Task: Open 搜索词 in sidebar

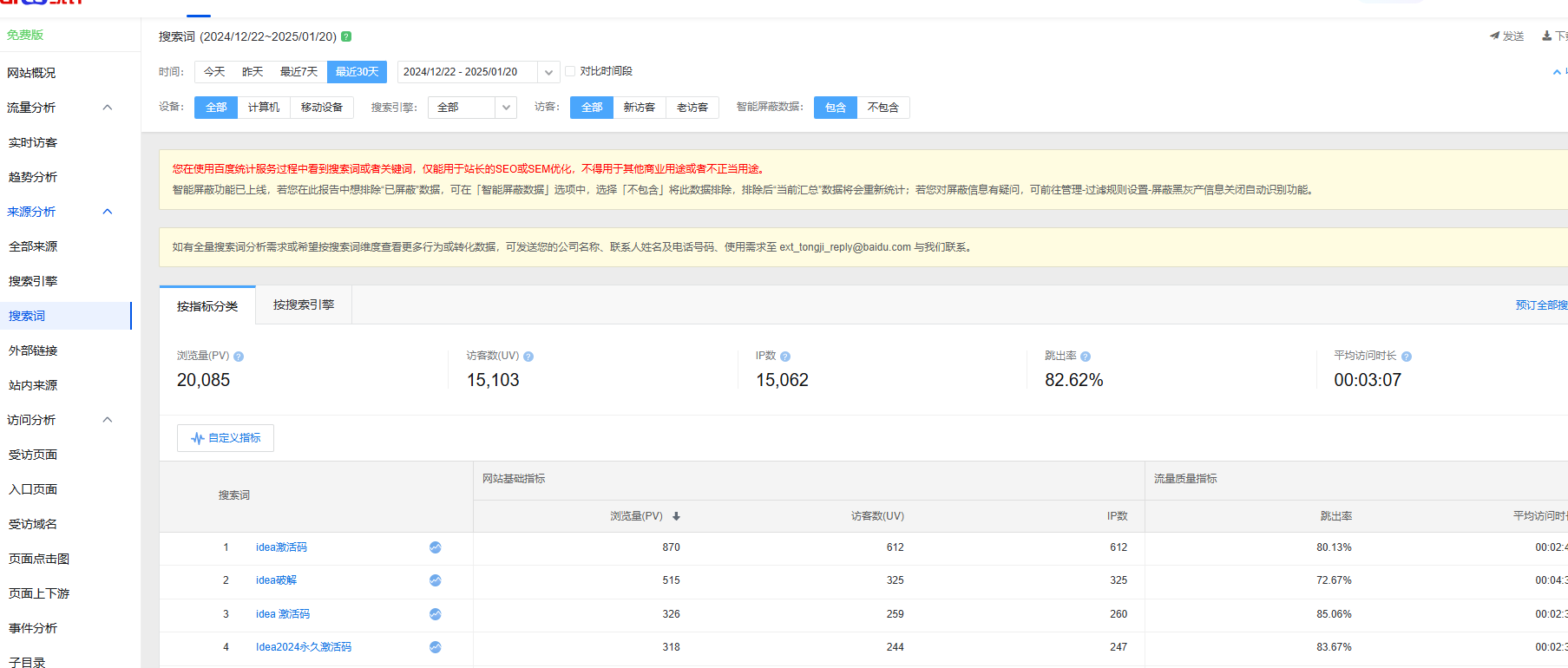Action: pos(27,316)
